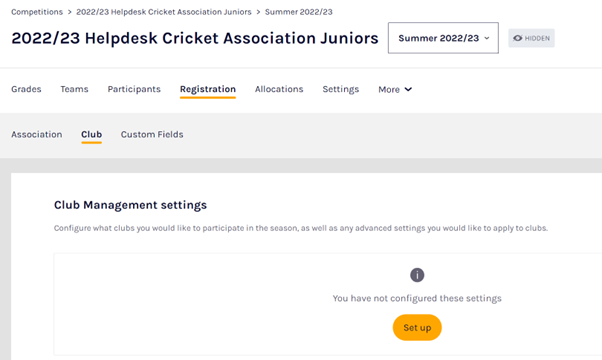The image size is (602, 360).
Task: Go to the Grades tab
Action: pos(26,89)
